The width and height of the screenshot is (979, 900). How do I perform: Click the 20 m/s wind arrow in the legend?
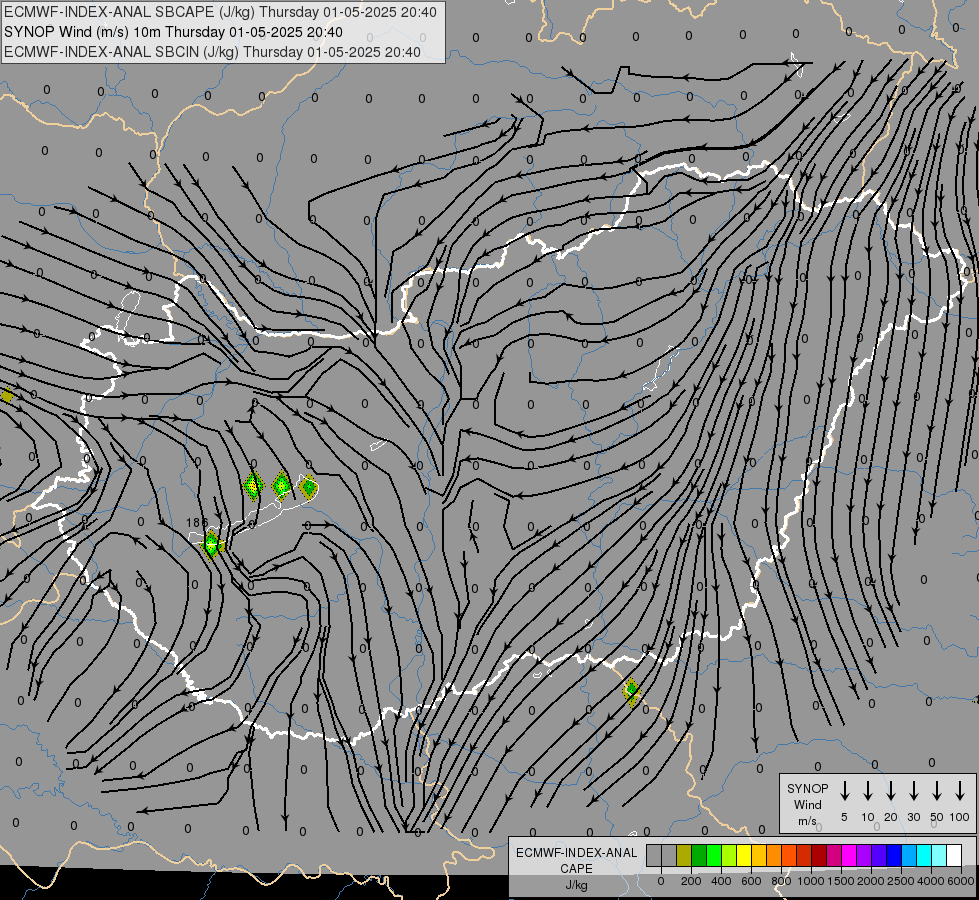coord(890,791)
